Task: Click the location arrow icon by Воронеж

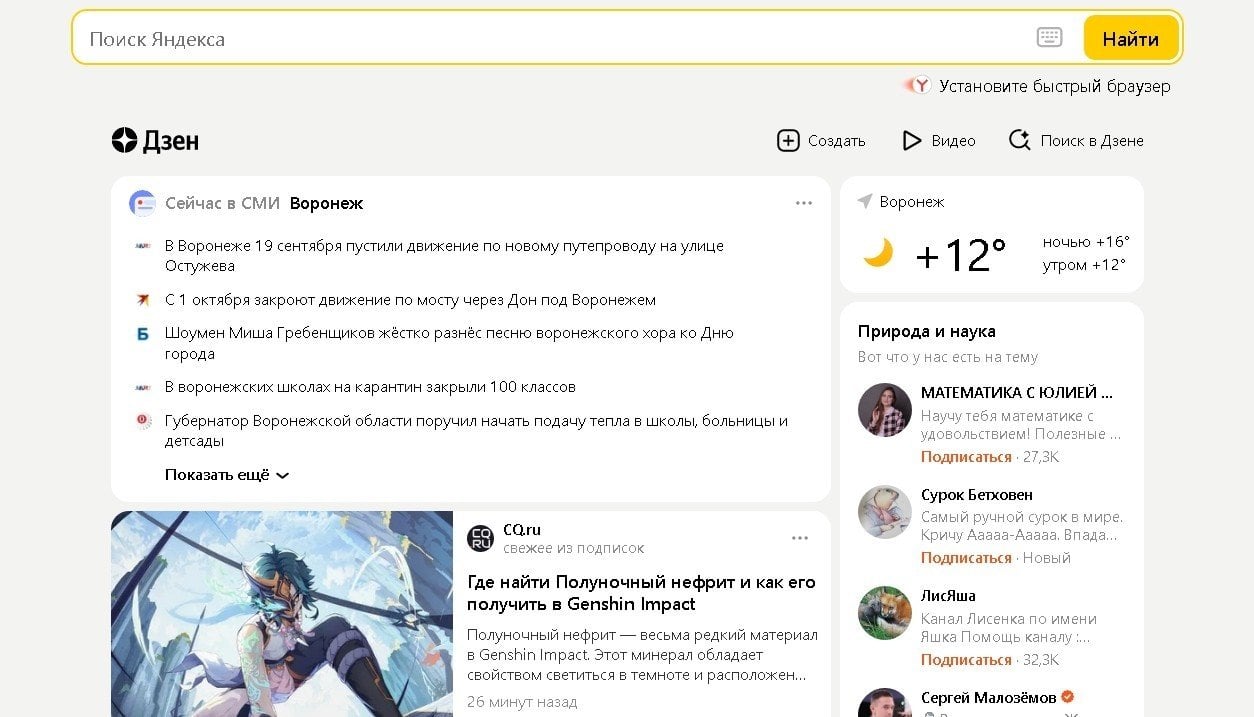Action: (865, 201)
